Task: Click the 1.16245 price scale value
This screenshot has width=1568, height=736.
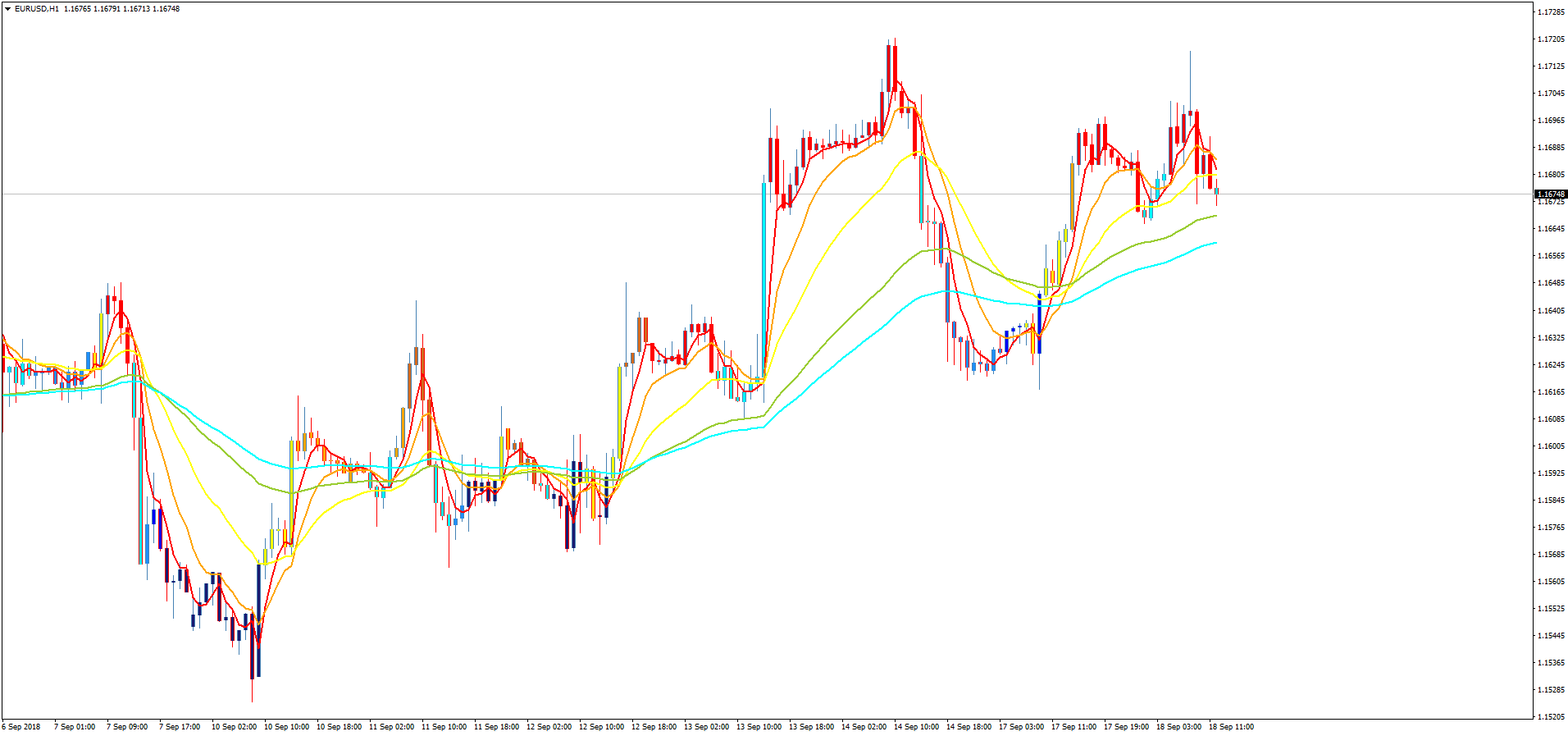Action: coord(1551,365)
